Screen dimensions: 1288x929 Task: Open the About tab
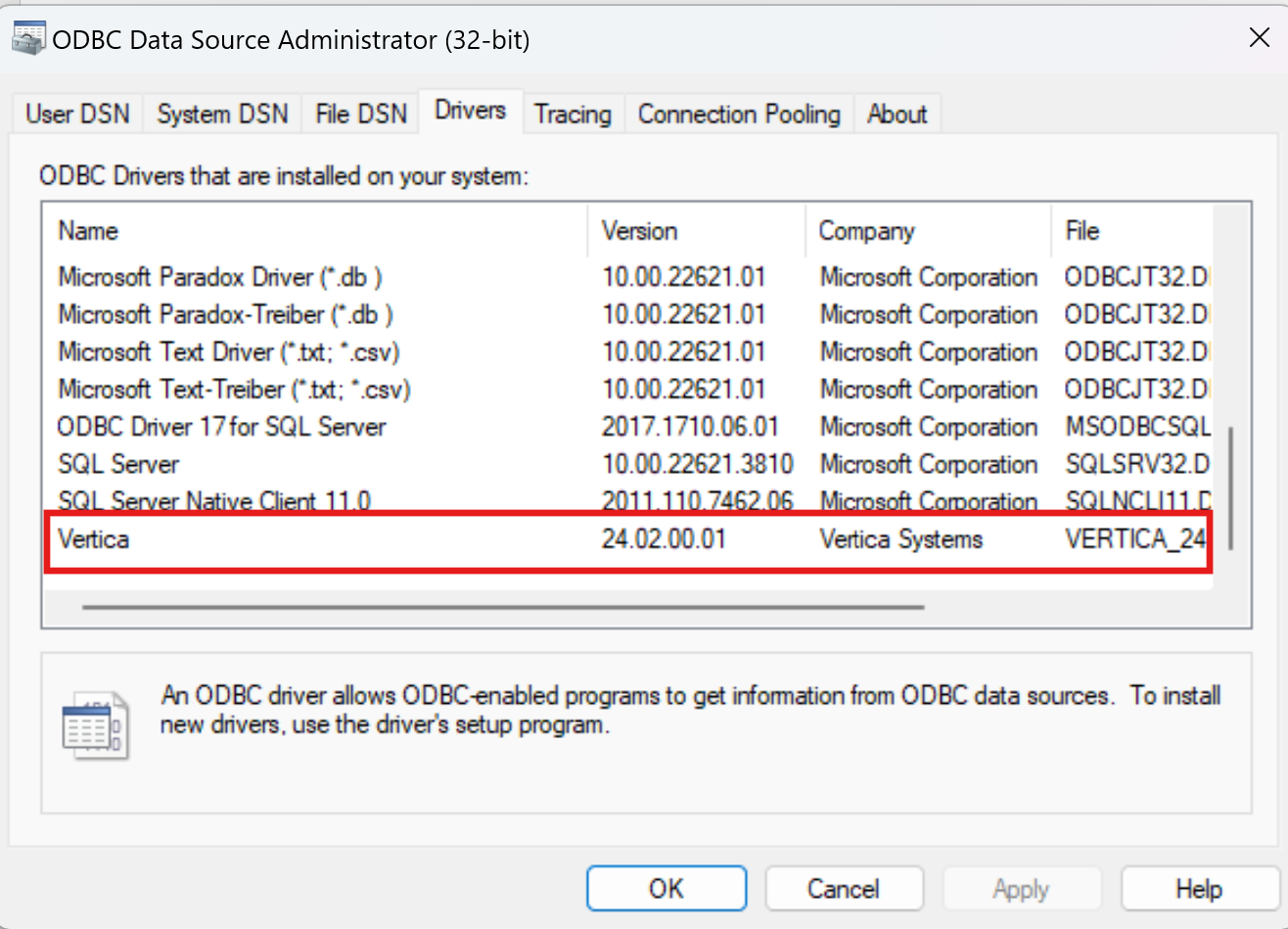[897, 114]
